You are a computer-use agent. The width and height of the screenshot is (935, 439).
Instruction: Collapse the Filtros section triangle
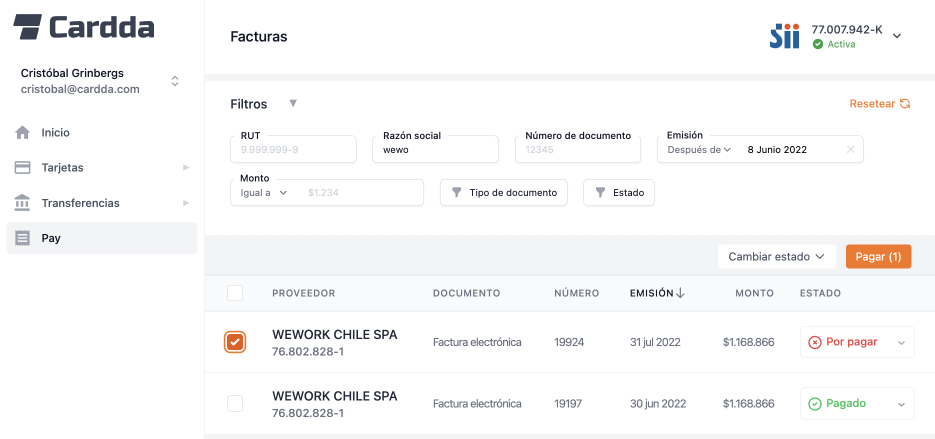[x=293, y=104]
